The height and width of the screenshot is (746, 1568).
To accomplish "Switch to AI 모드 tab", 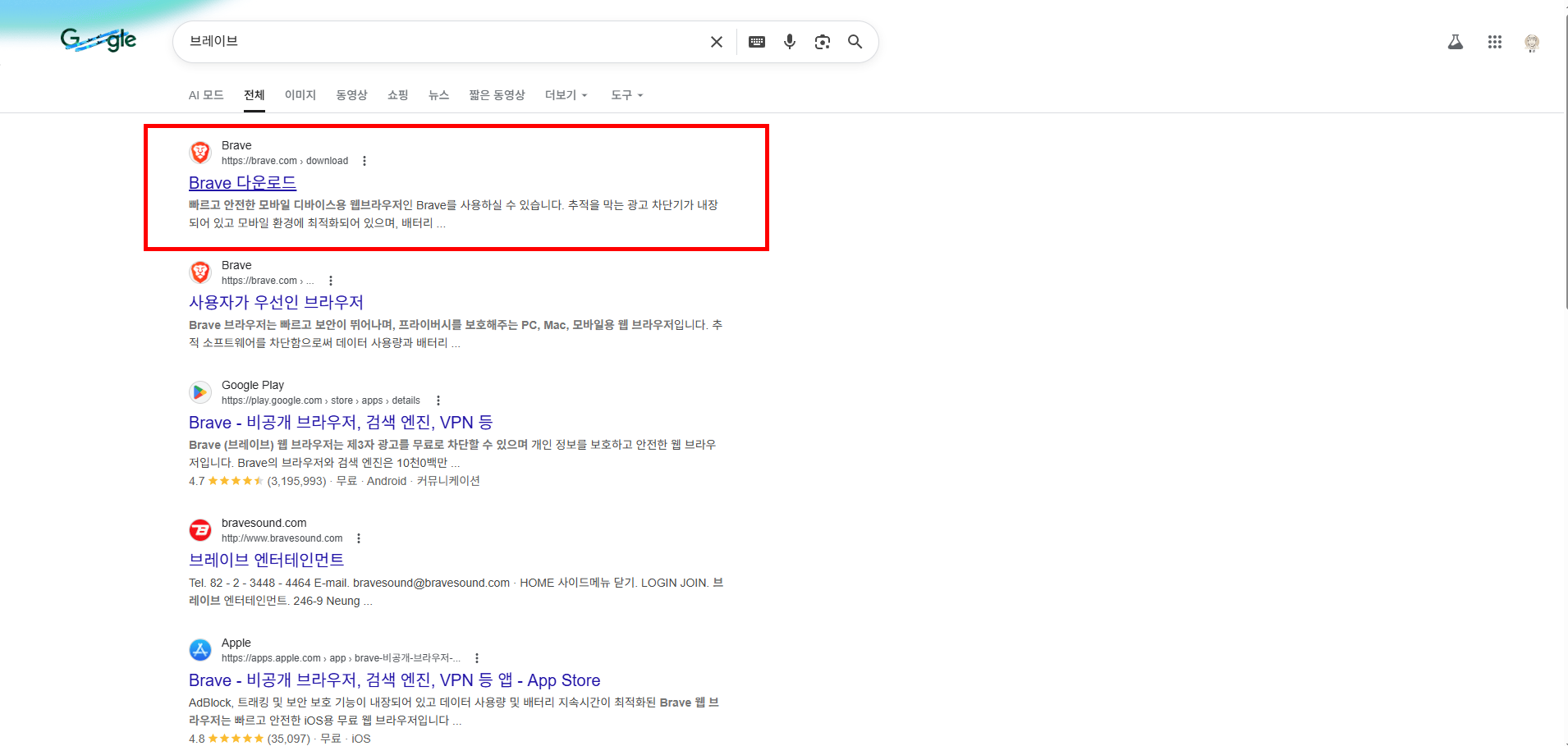I will (206, 95).
